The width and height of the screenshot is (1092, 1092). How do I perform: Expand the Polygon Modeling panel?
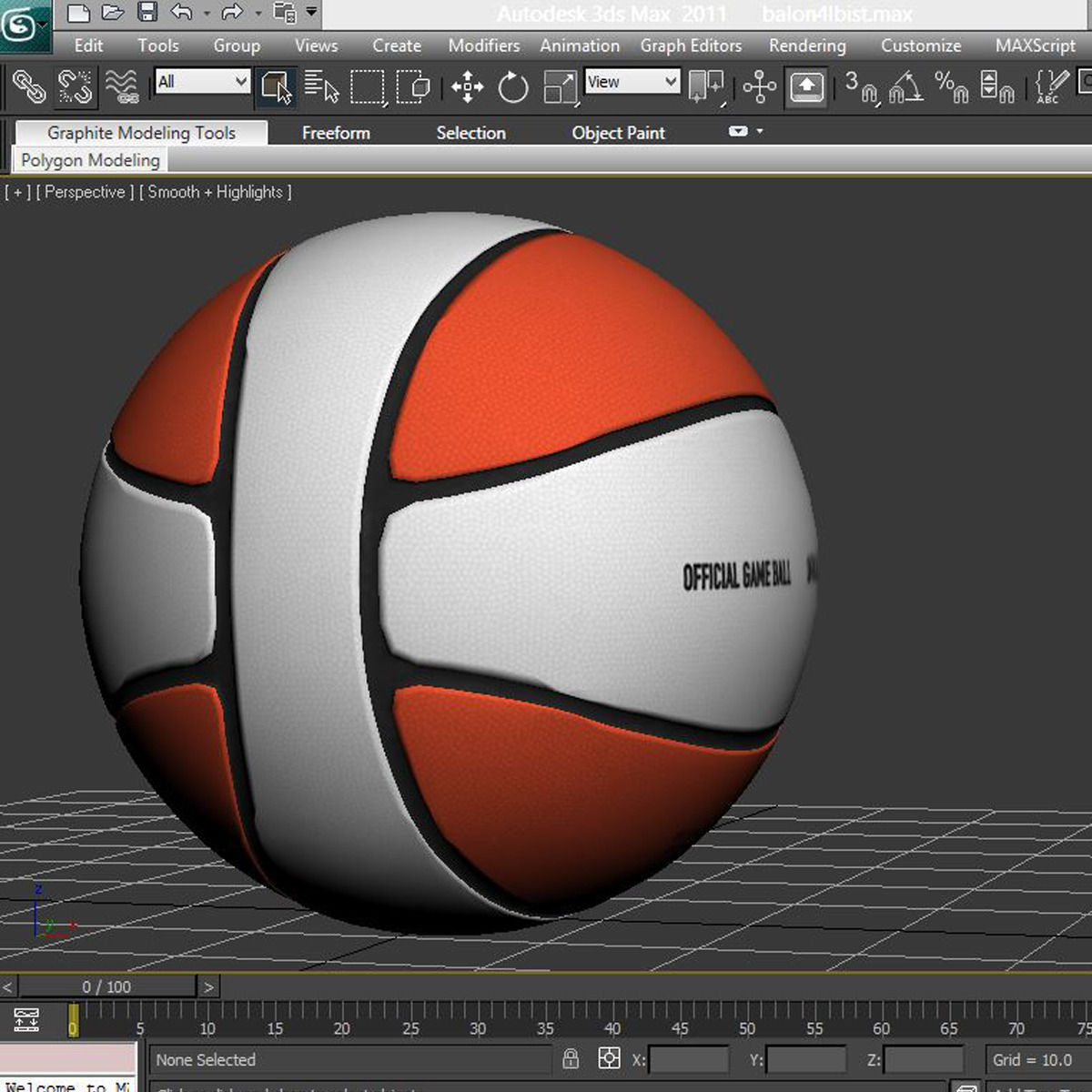point(90,160)
